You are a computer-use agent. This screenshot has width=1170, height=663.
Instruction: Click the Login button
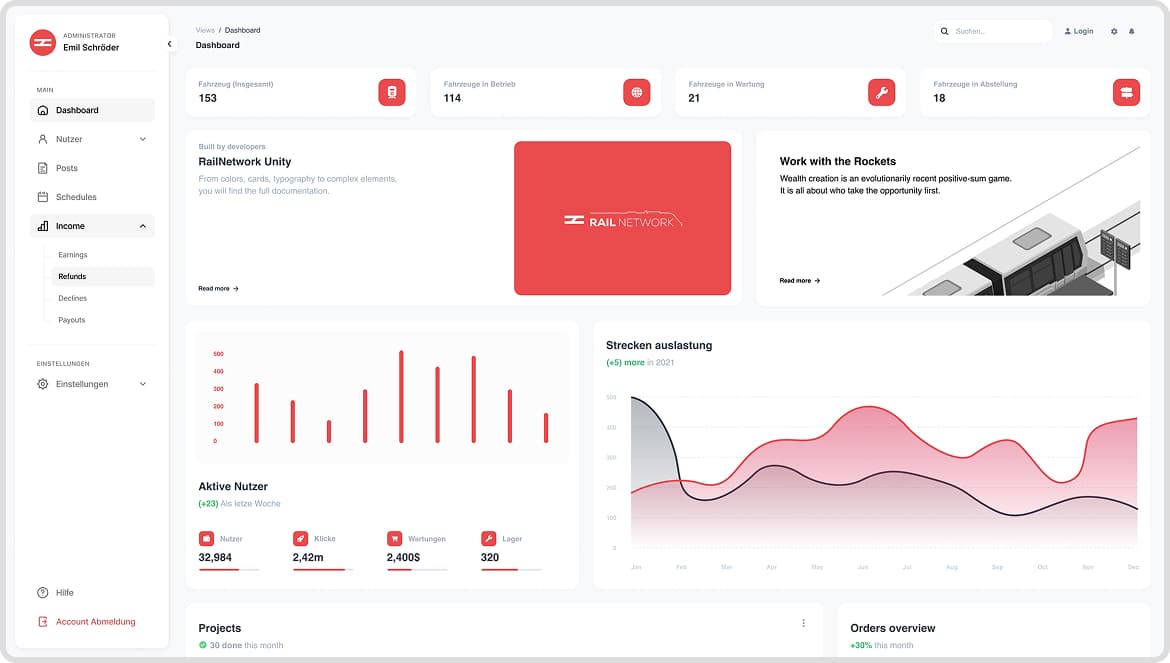tap(1078, 31)
